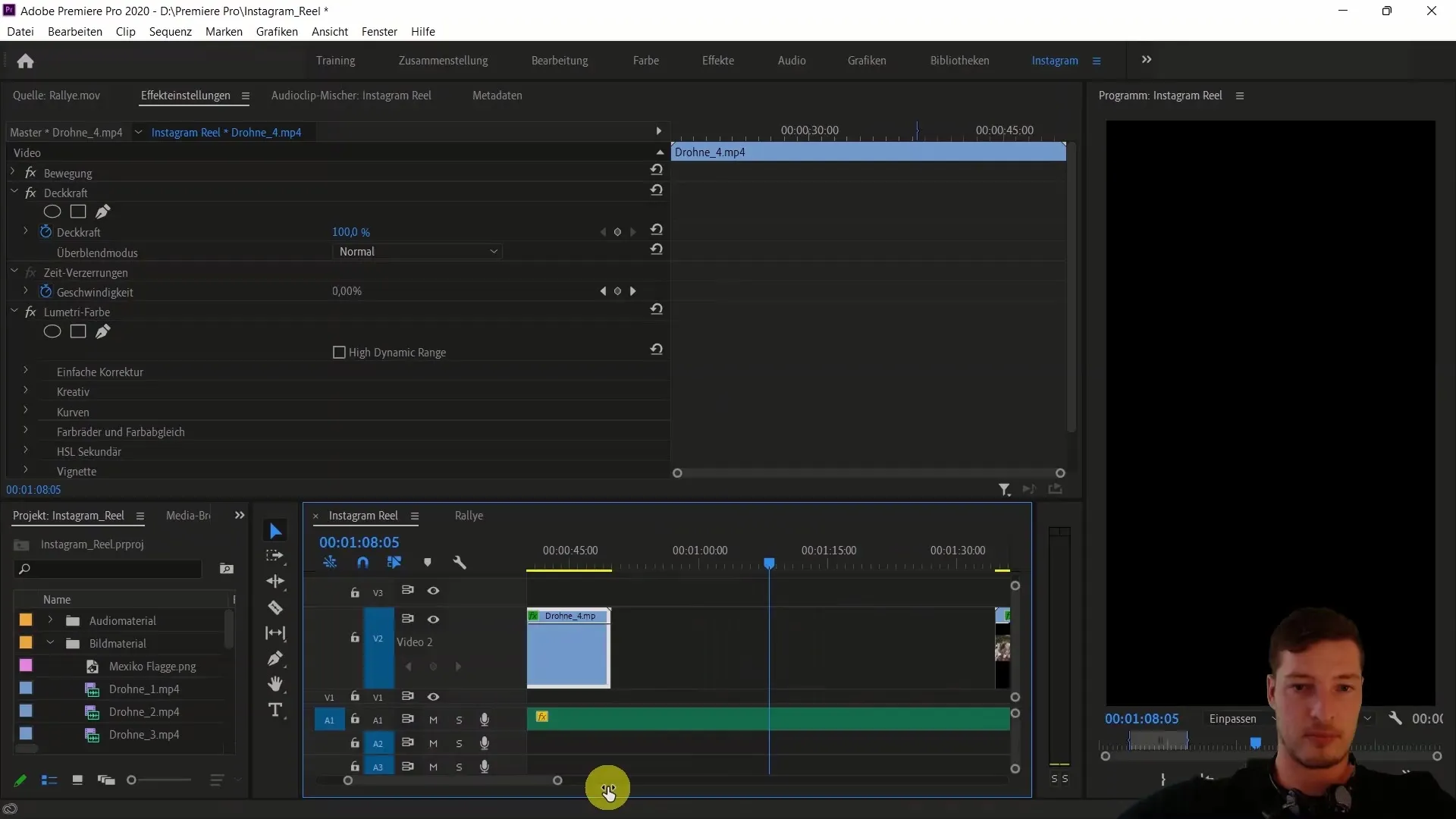Screen dimensions: 1456x819
Task: Expand the Audiomaterial folder
Action: click(x=50, y=620)
